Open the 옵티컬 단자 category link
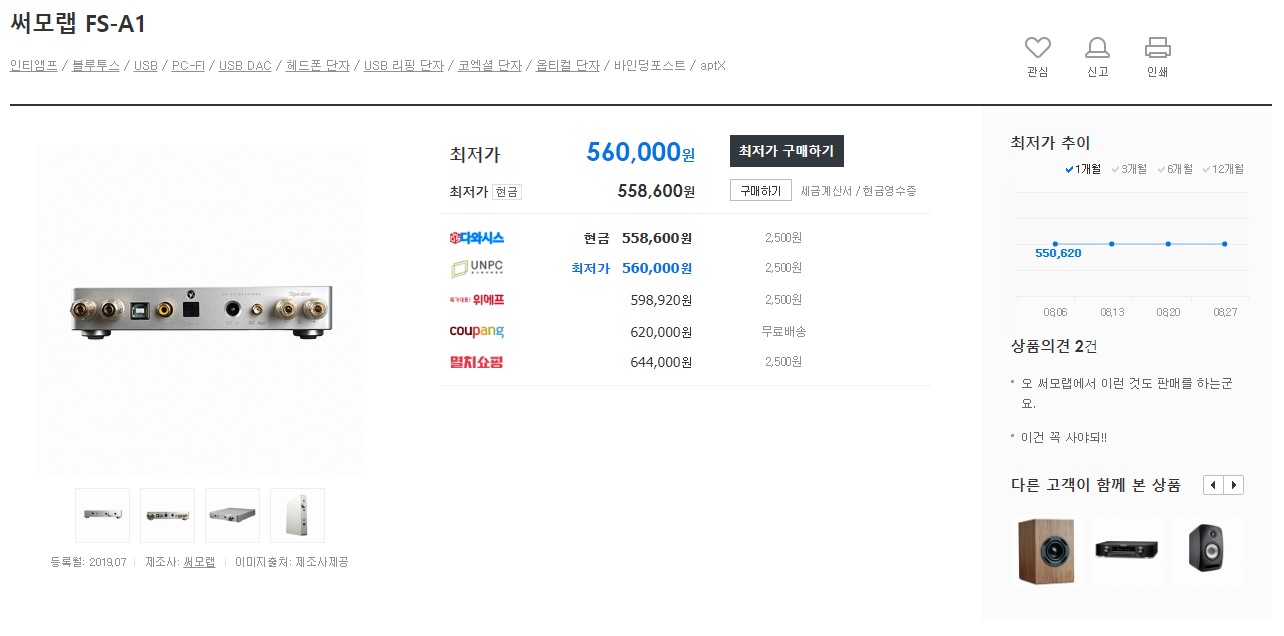The height and width of the screenshot is (636, 1284). tap(568, 66)
